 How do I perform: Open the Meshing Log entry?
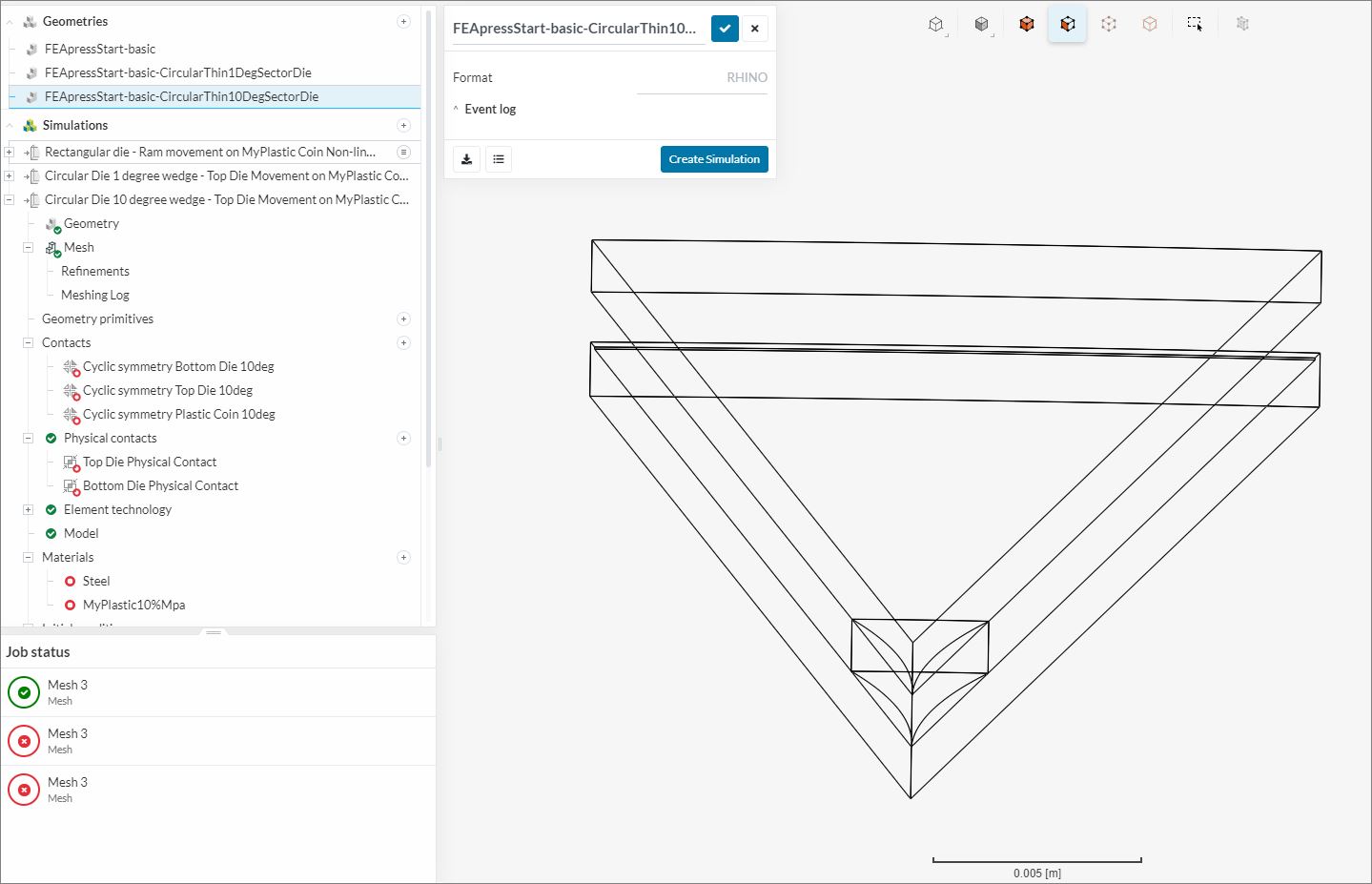pos(95,295)
